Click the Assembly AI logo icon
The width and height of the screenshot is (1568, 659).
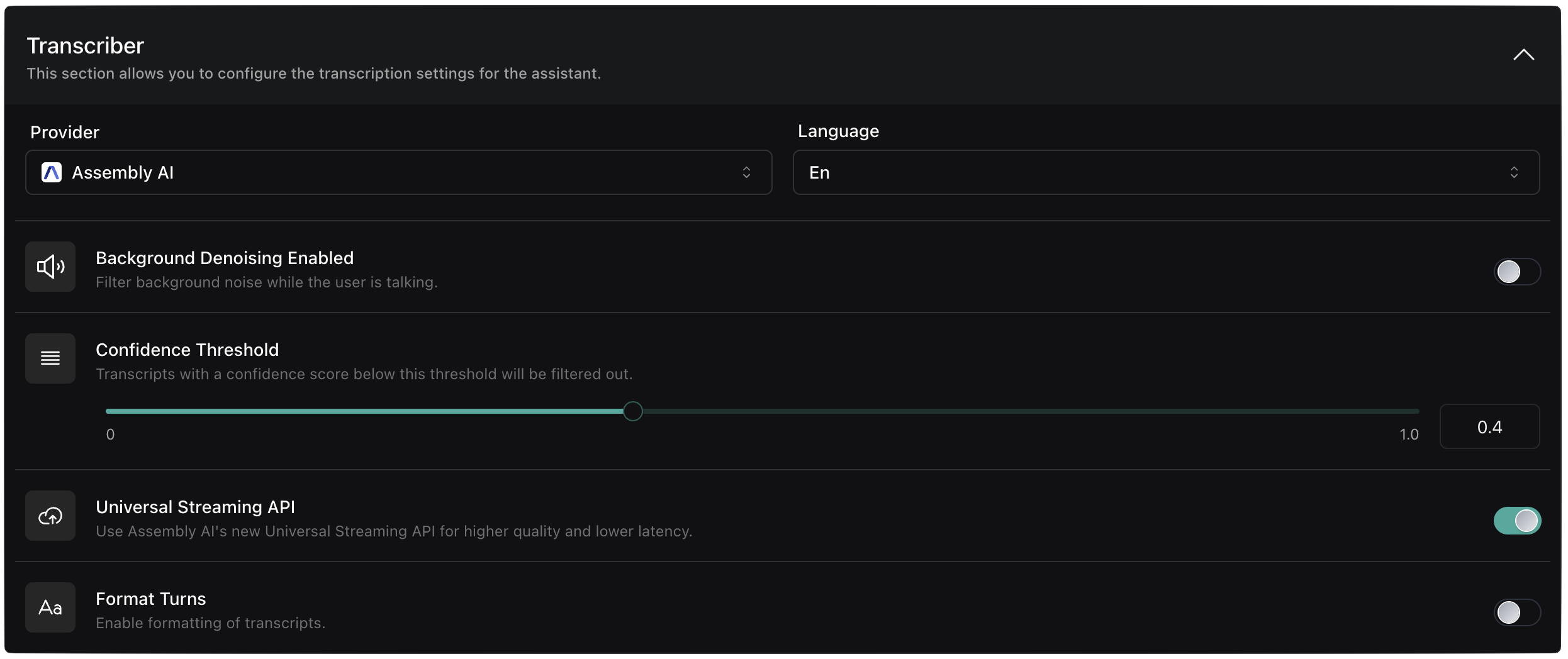point(52,172)
